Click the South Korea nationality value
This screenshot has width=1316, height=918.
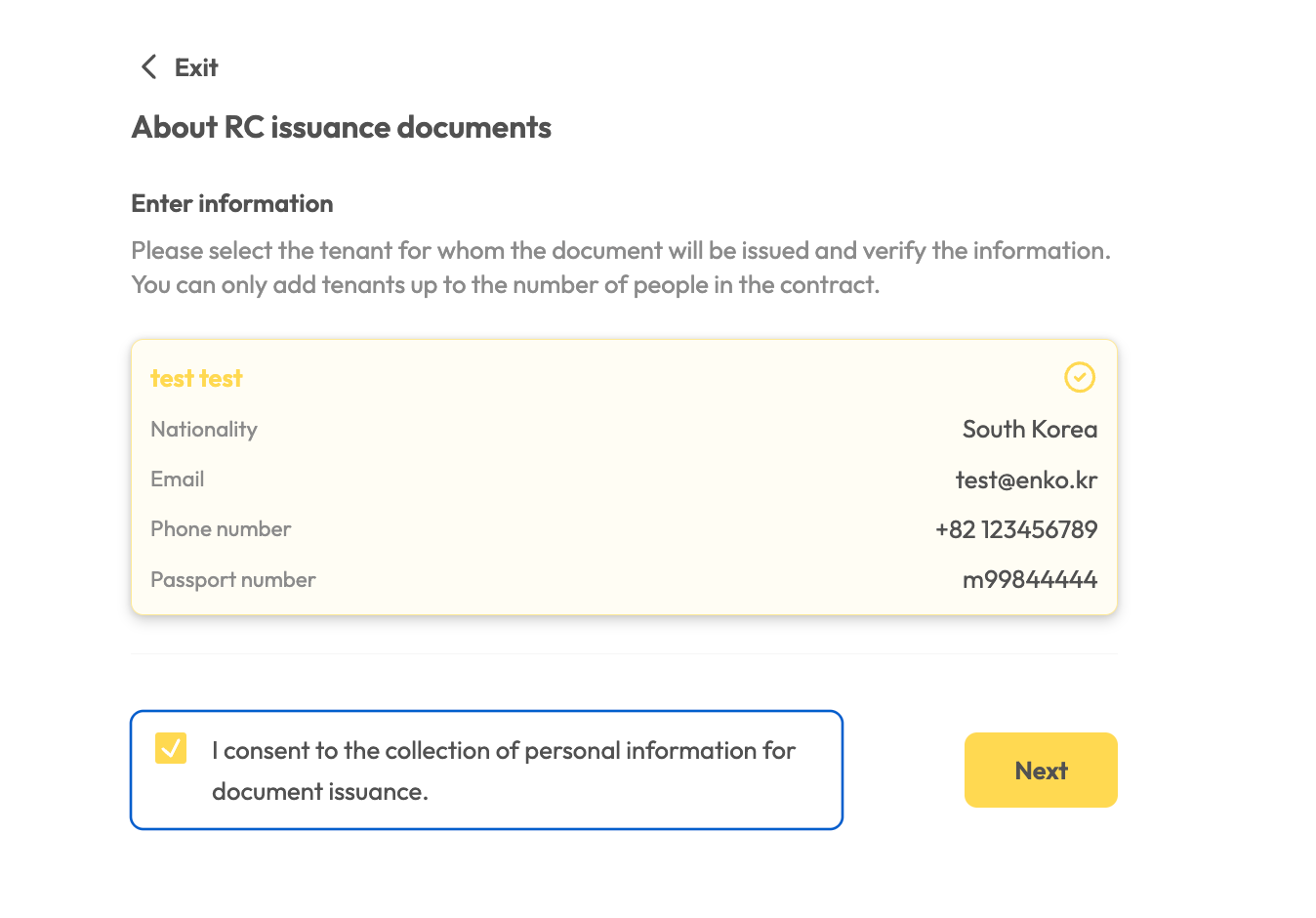1029,430
